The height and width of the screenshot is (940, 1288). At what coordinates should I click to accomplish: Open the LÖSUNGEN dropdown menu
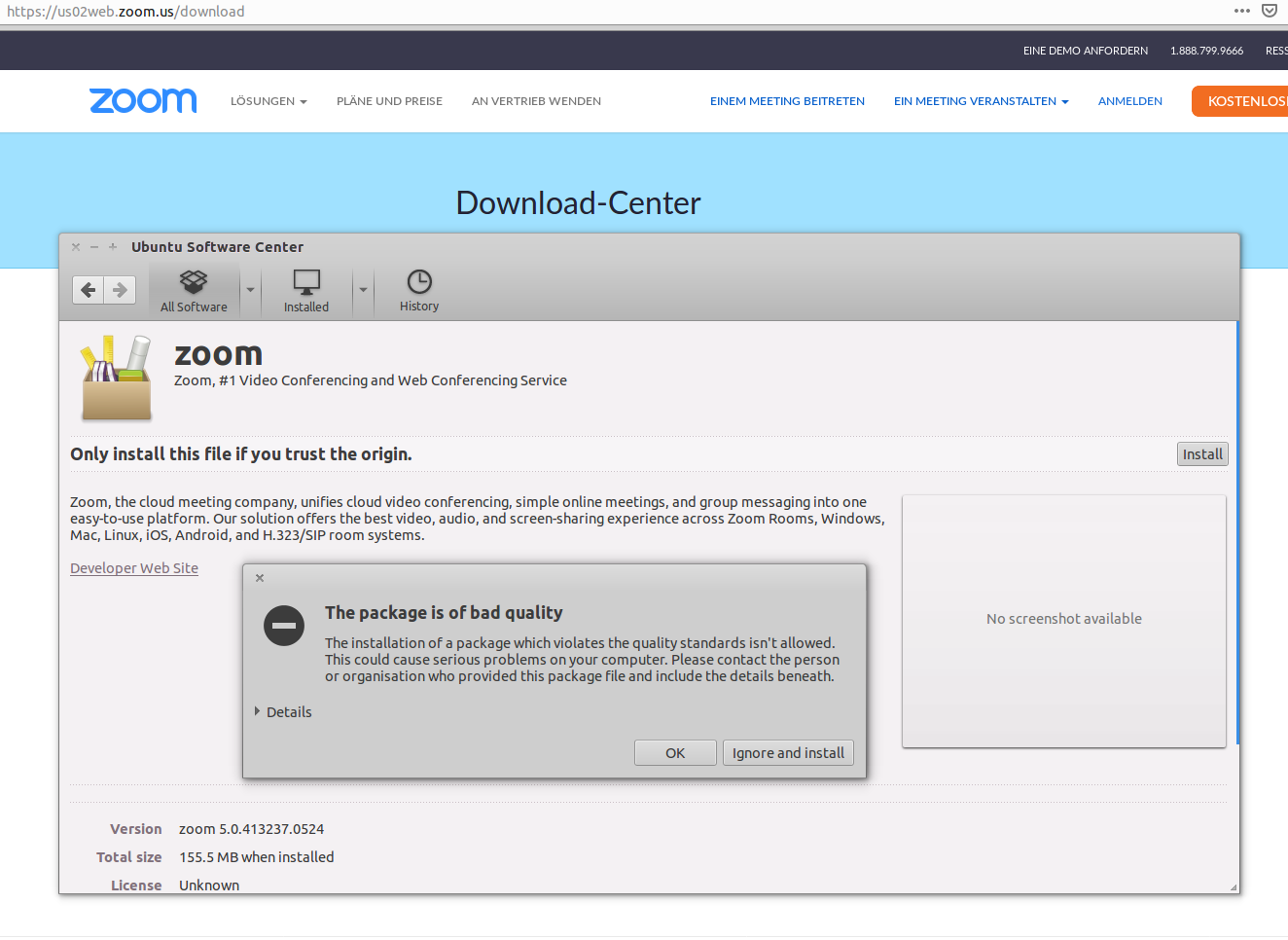268,100
